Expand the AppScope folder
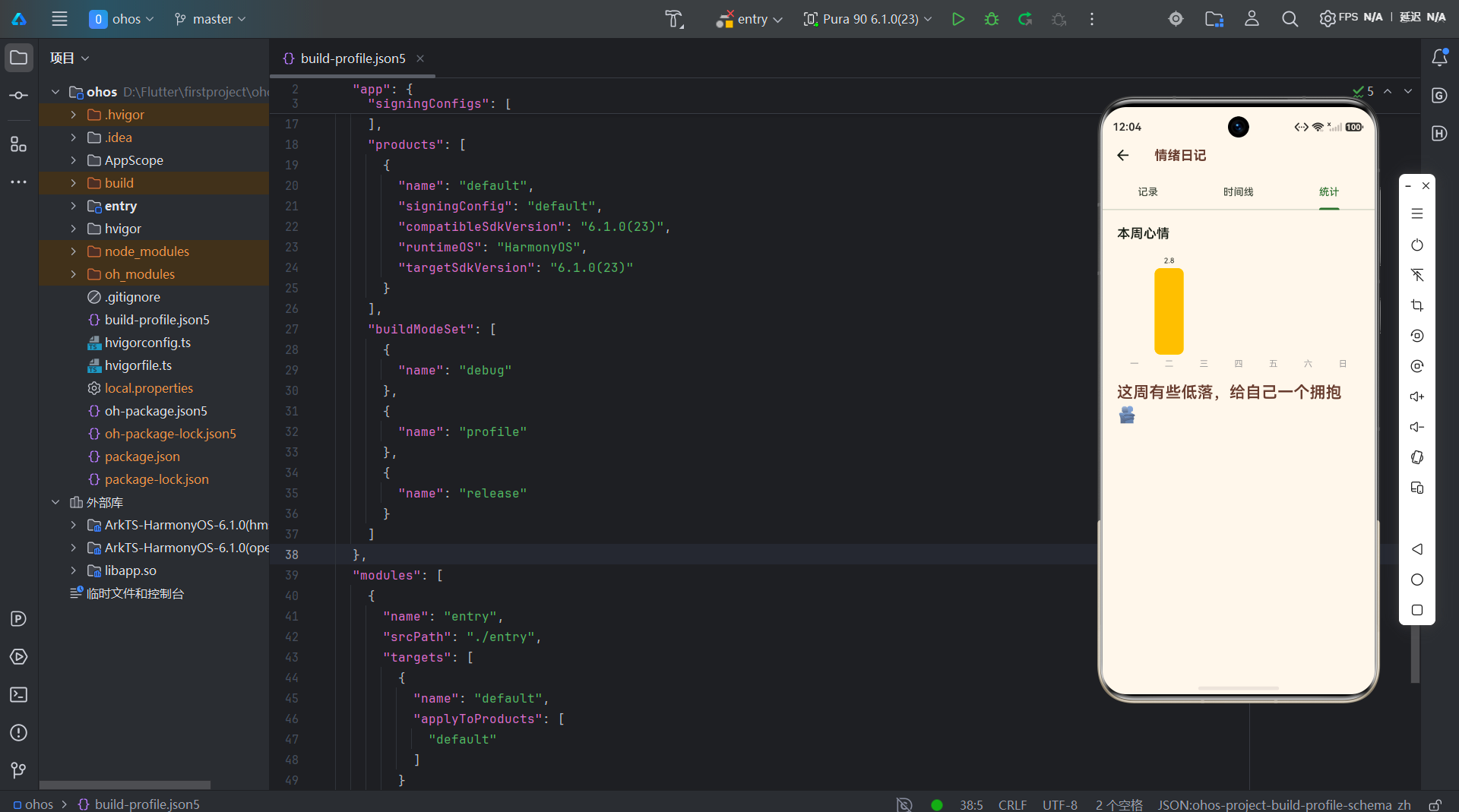The height and width of the screenshot is (812, 1459). [74, 160]
